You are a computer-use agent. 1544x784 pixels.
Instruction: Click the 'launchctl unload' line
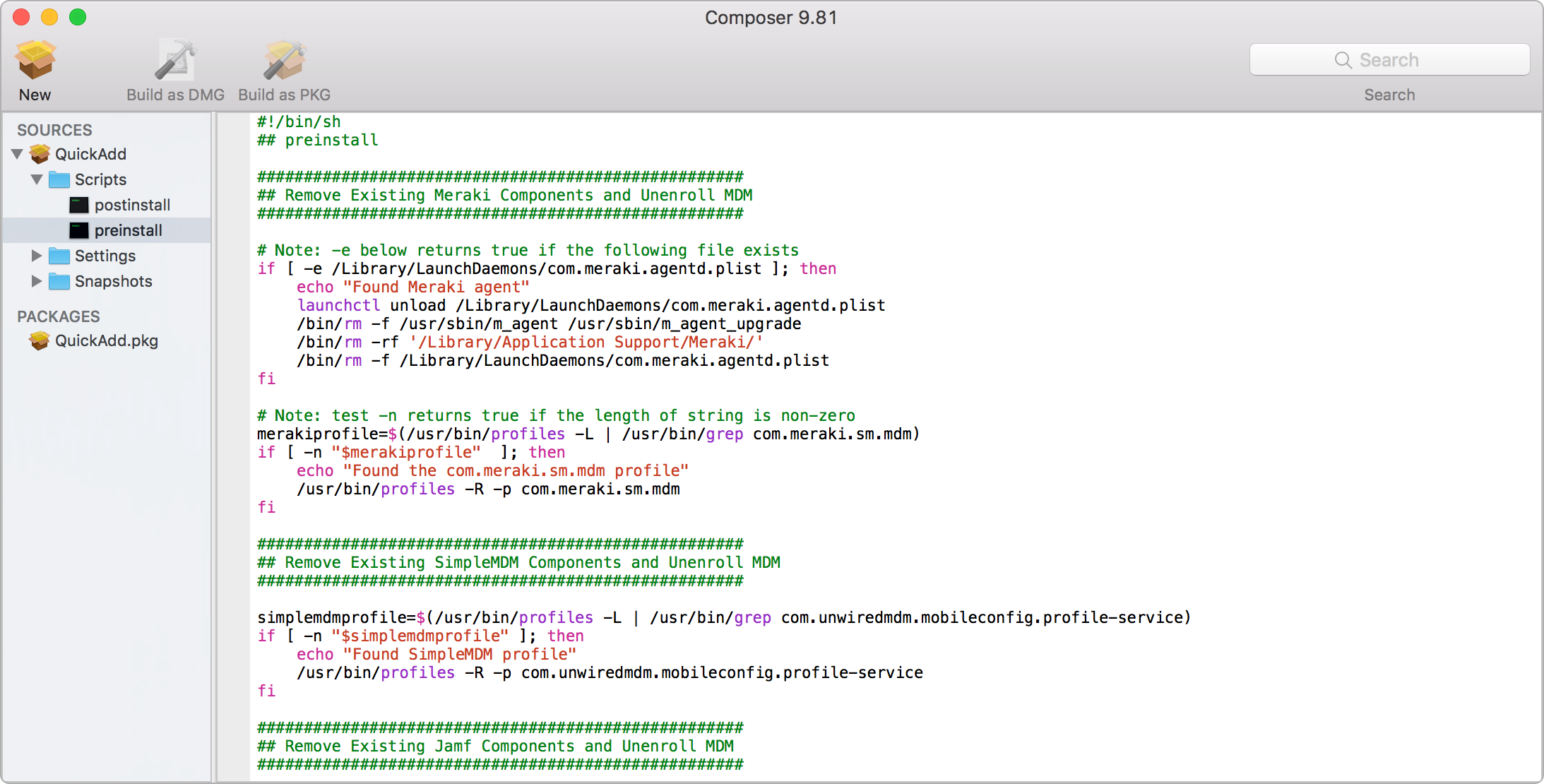point(591,305)
